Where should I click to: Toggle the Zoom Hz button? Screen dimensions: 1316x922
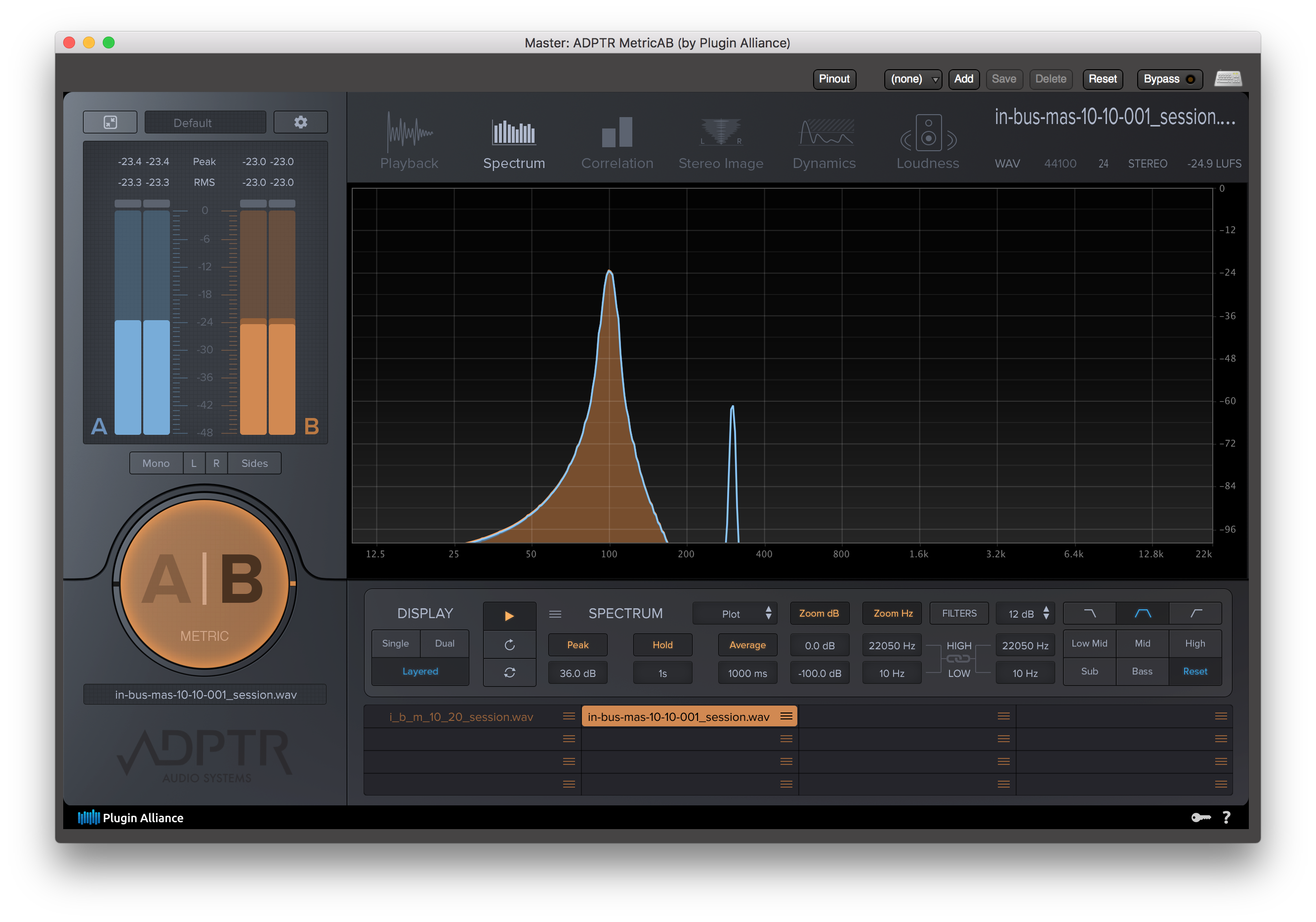pos(893,614)
